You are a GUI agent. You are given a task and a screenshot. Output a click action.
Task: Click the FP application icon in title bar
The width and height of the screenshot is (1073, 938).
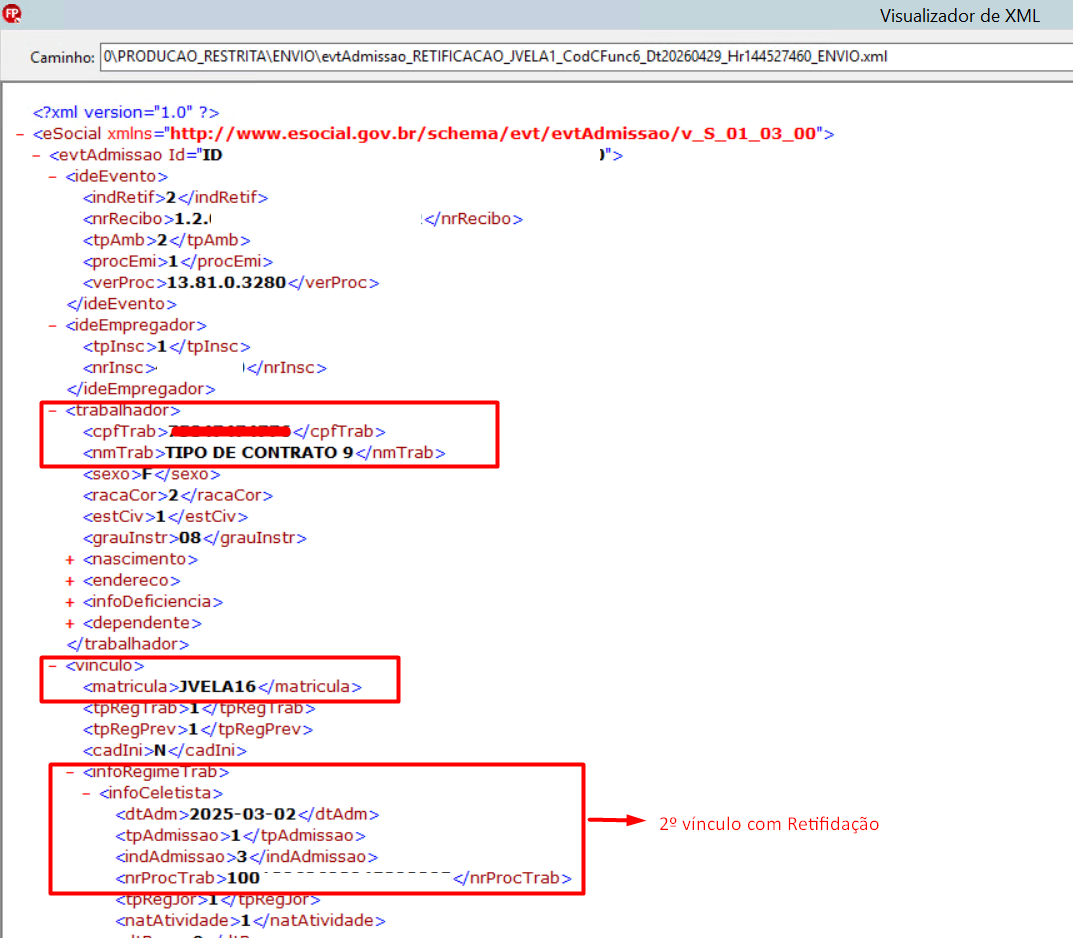(x=12, y=14)
